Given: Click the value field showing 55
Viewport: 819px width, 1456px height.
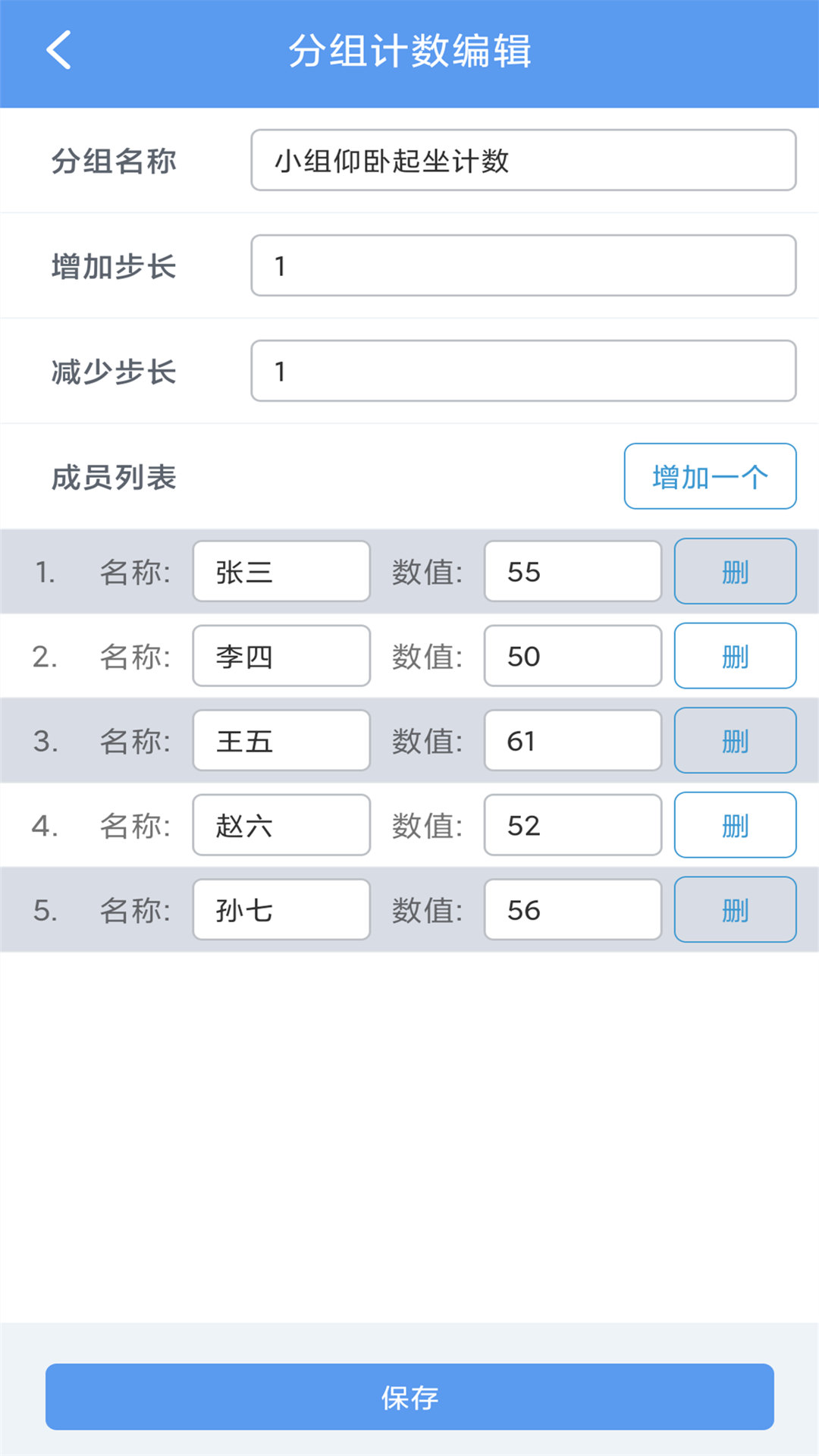Looking at the screenshot, I should pos(572,571).
